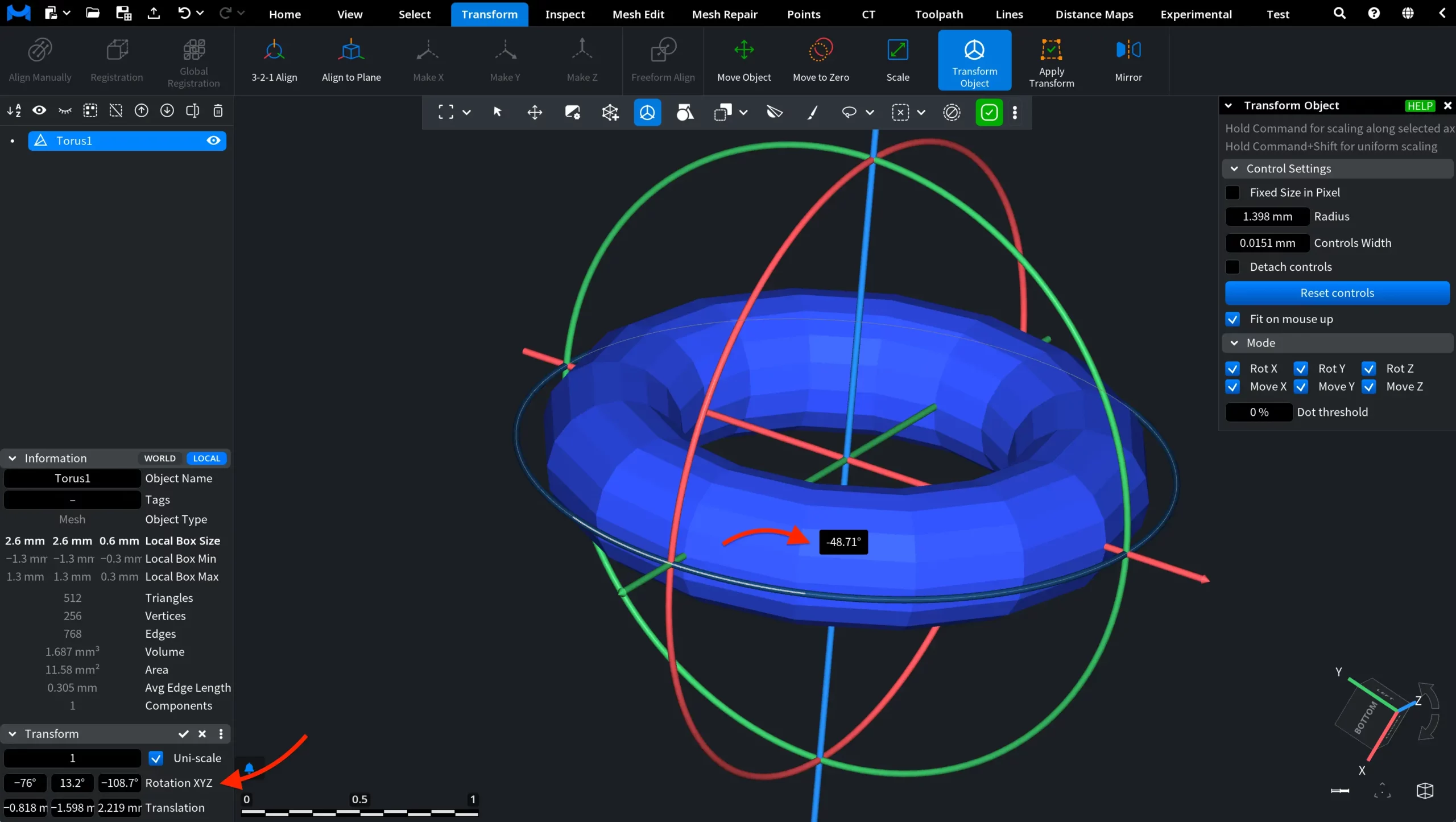Open the search magnifier icon
This screenshot has width=1456, height=822.
coord(1339,13)
